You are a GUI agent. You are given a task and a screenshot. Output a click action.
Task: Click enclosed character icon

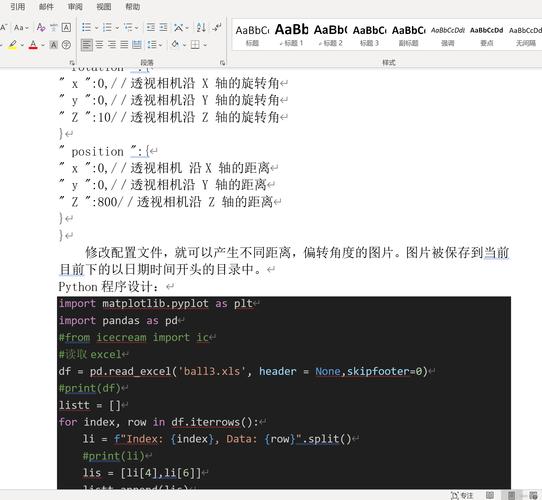[66, 45]
